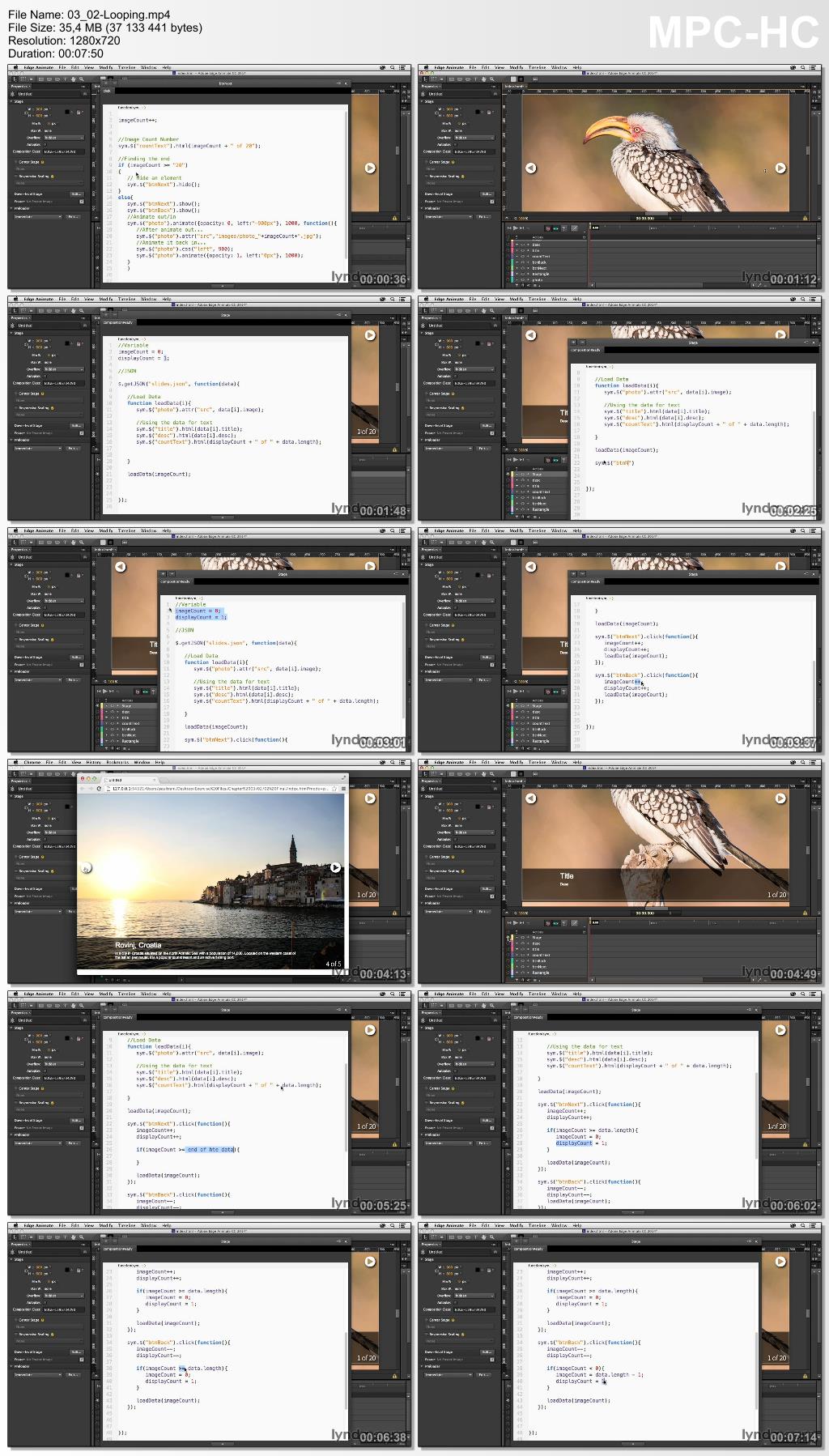Click back arrow on Rovinj photo in 00:04:13 frame
The image size is (829, 1456).
(x=86, y=867)
